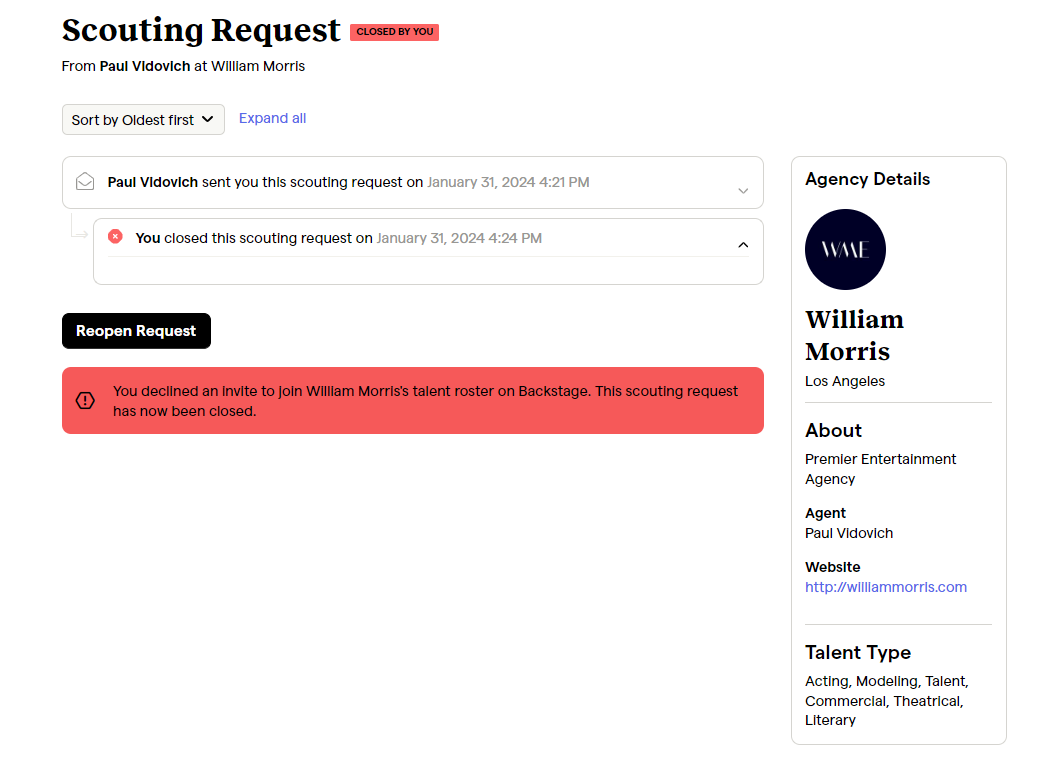Click the Acting, Modeling, Talent list text

click(887, 701)
